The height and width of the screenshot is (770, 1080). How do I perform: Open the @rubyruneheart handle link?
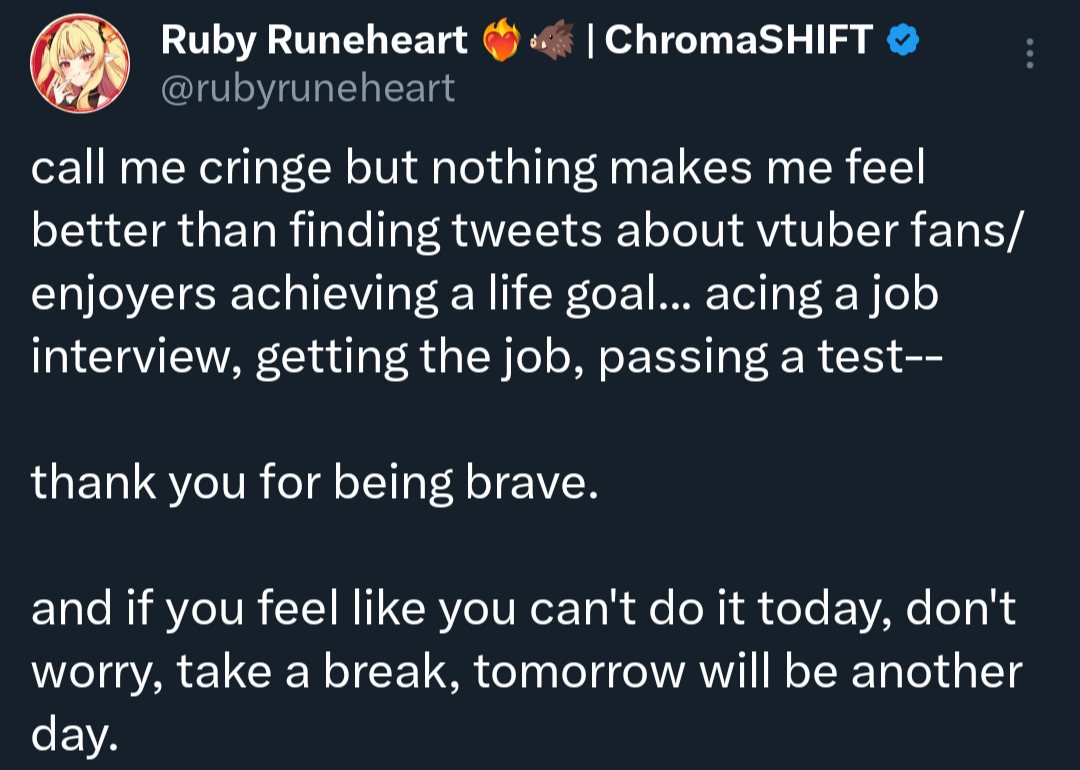click(x=307, y=89)
